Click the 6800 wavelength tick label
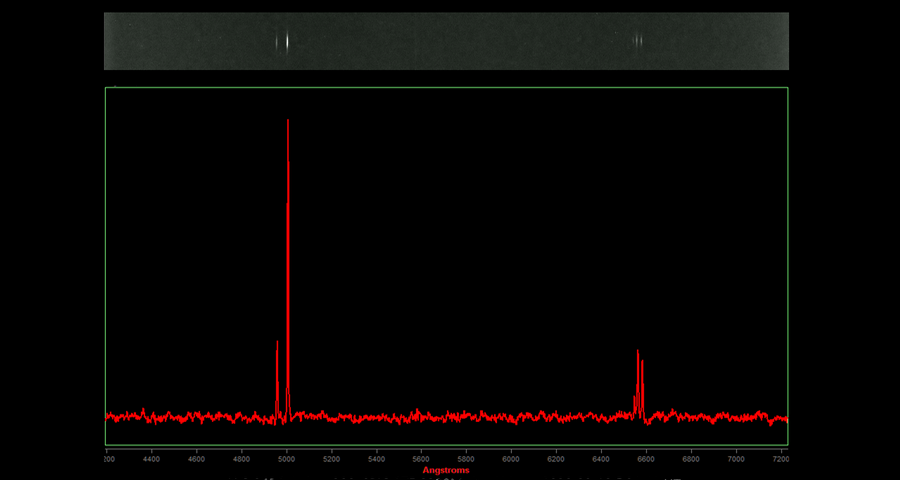 tap(691, 459)
